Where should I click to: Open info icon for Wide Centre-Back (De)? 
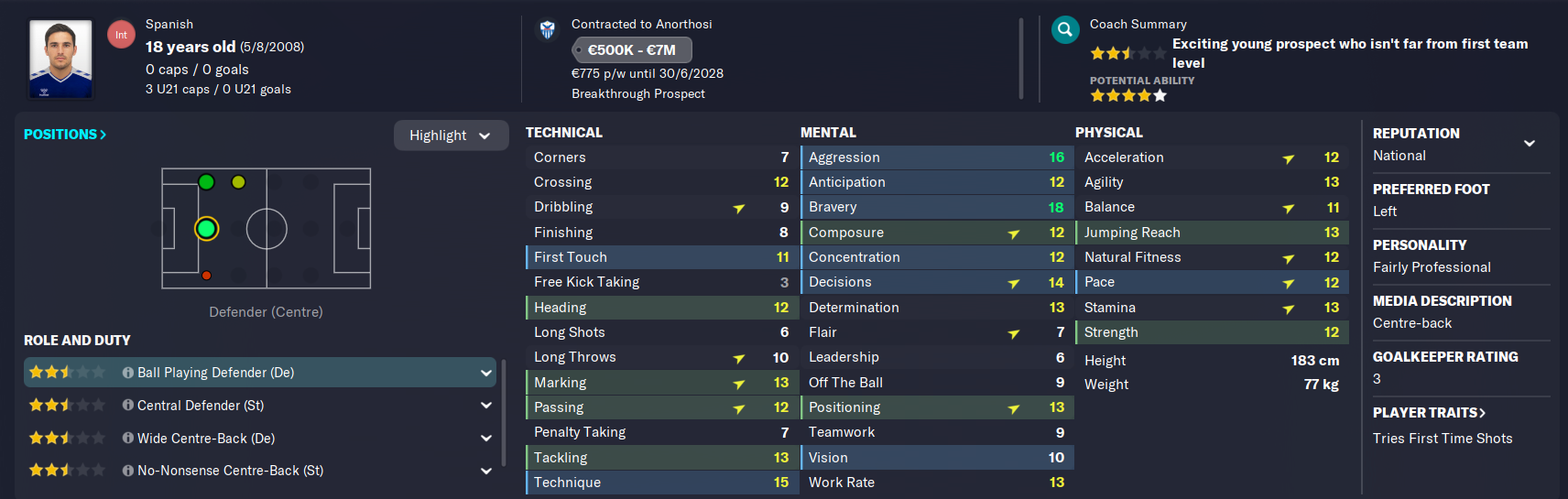pos(128,438)
